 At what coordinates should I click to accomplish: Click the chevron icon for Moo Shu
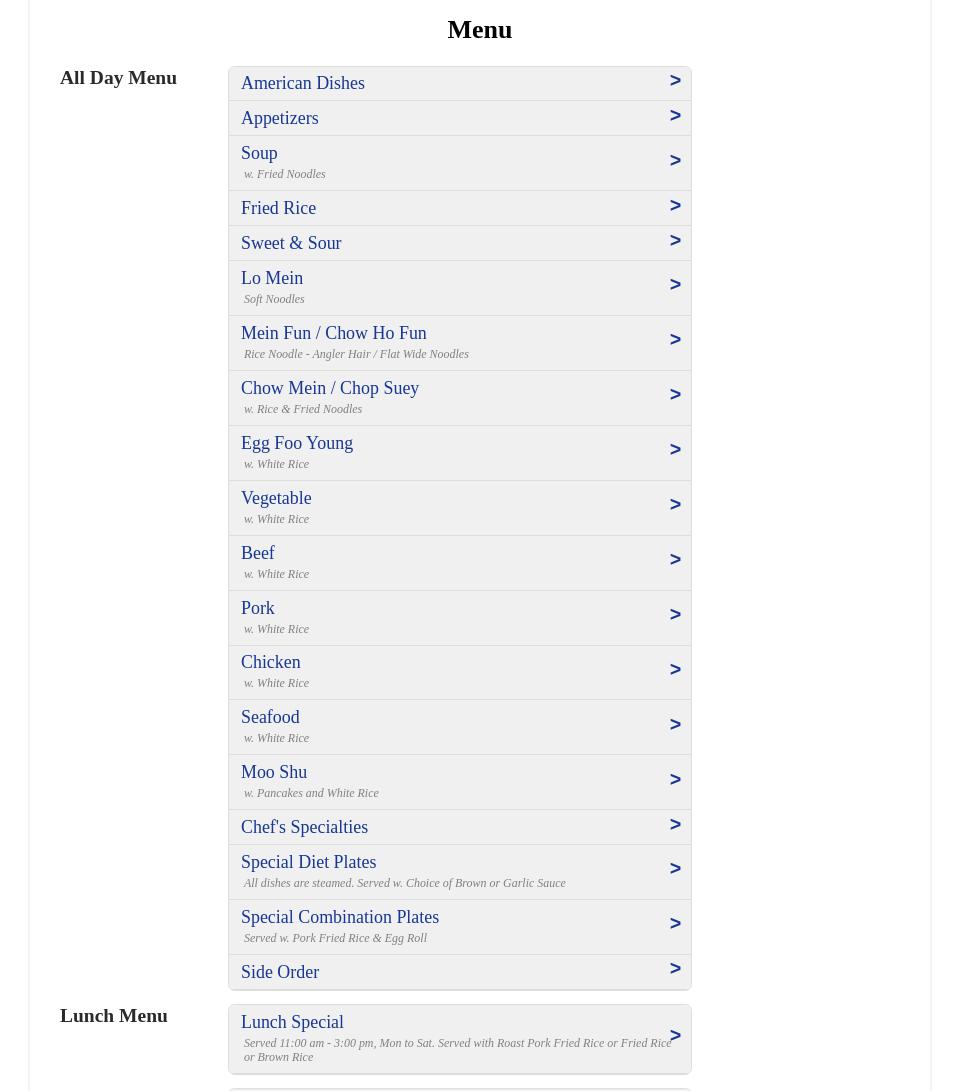click(x=675, y=780)
